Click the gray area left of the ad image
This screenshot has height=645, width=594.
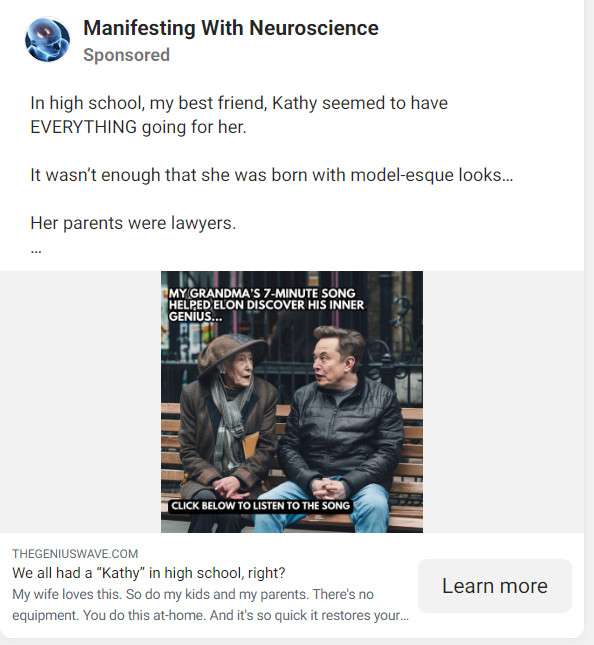click(x=80, y=402)
